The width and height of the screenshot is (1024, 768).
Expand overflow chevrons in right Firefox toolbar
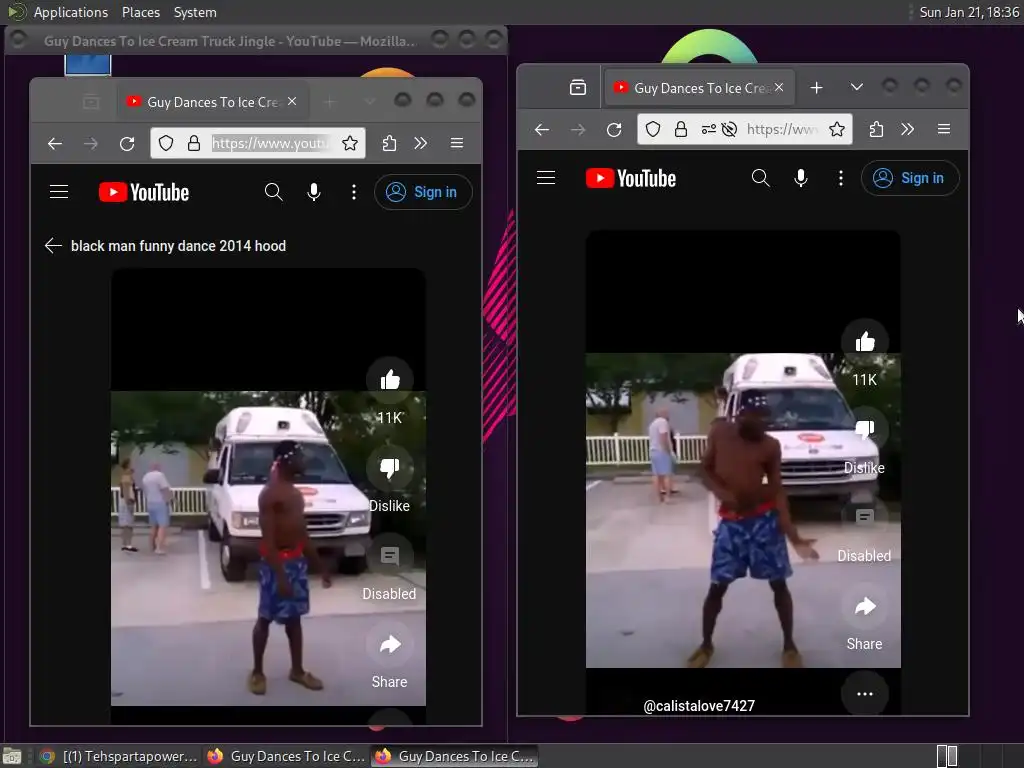(x=908, y=129)
